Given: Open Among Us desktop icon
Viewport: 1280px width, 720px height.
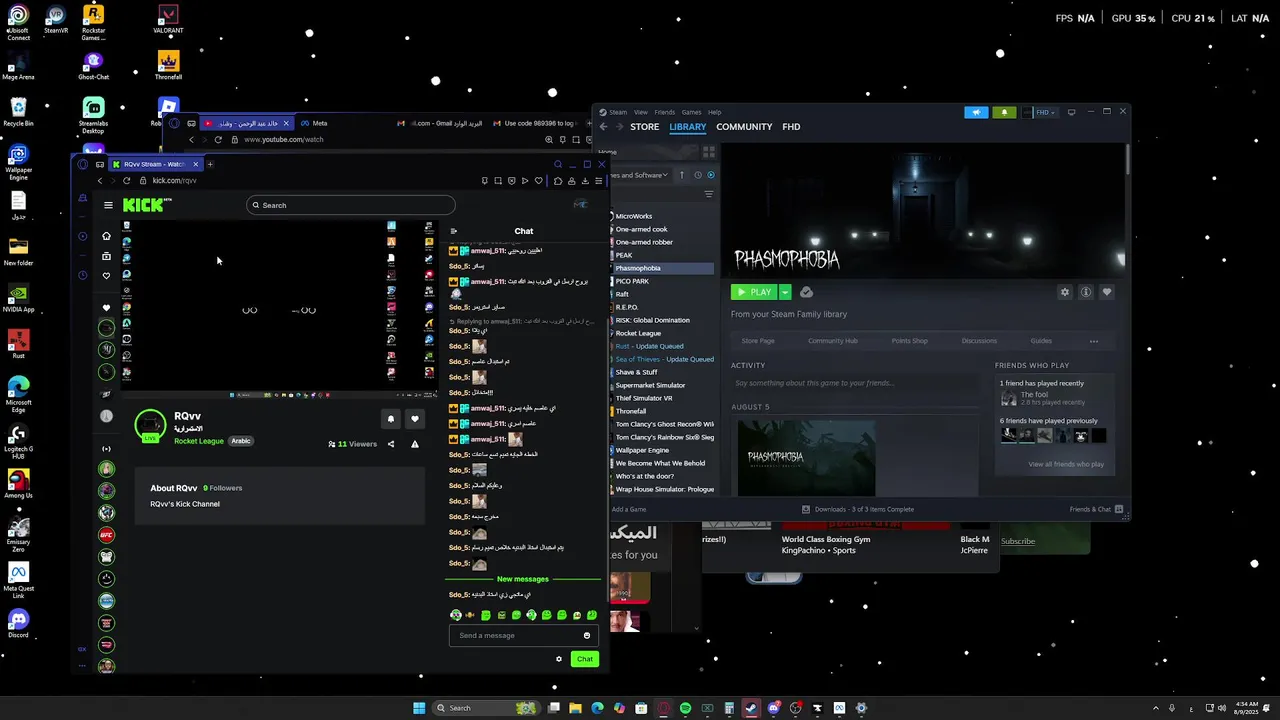Looking at the screenshot, I should tap(18, 483).
